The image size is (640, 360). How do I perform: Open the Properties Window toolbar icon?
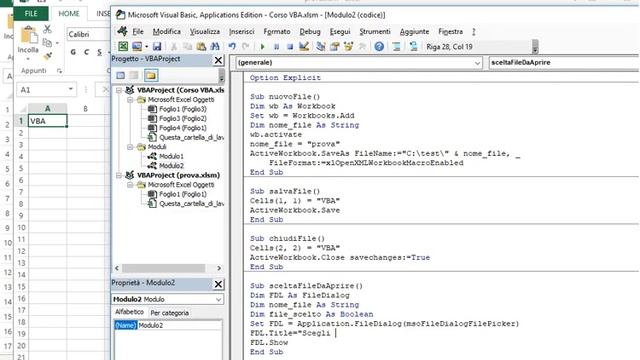(x=335, y=47)
